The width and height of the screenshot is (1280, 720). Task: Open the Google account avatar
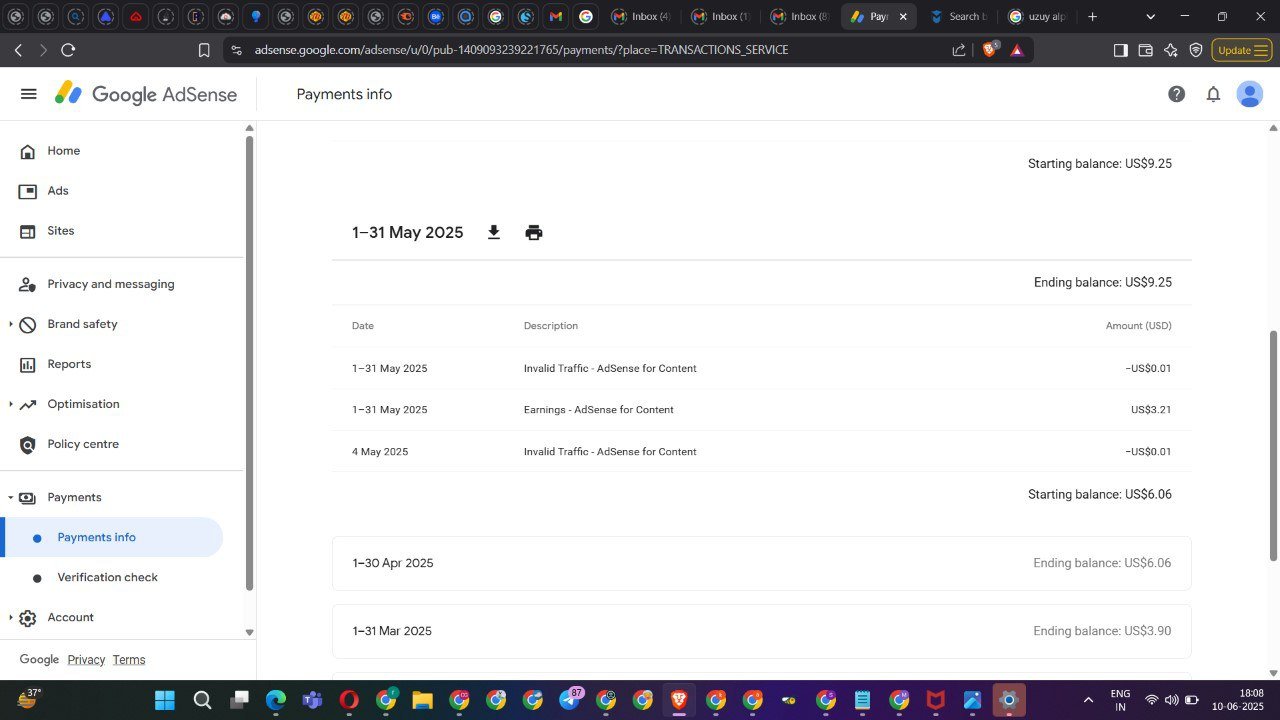pos(1249,94)
